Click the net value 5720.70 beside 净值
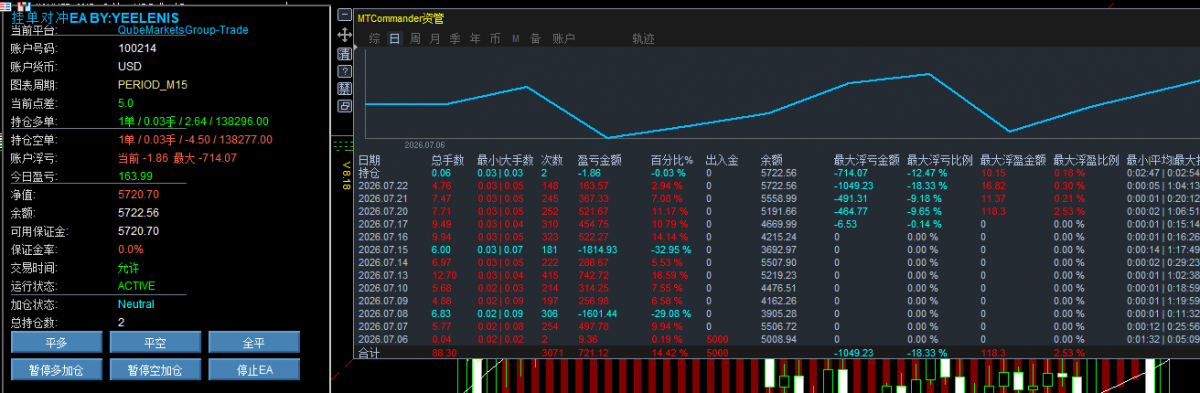 138,194
